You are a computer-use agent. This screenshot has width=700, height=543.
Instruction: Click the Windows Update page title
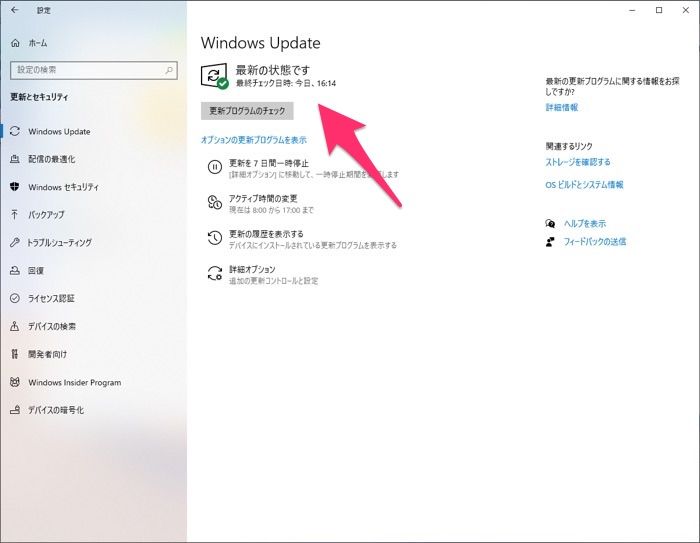coord(261,43)
